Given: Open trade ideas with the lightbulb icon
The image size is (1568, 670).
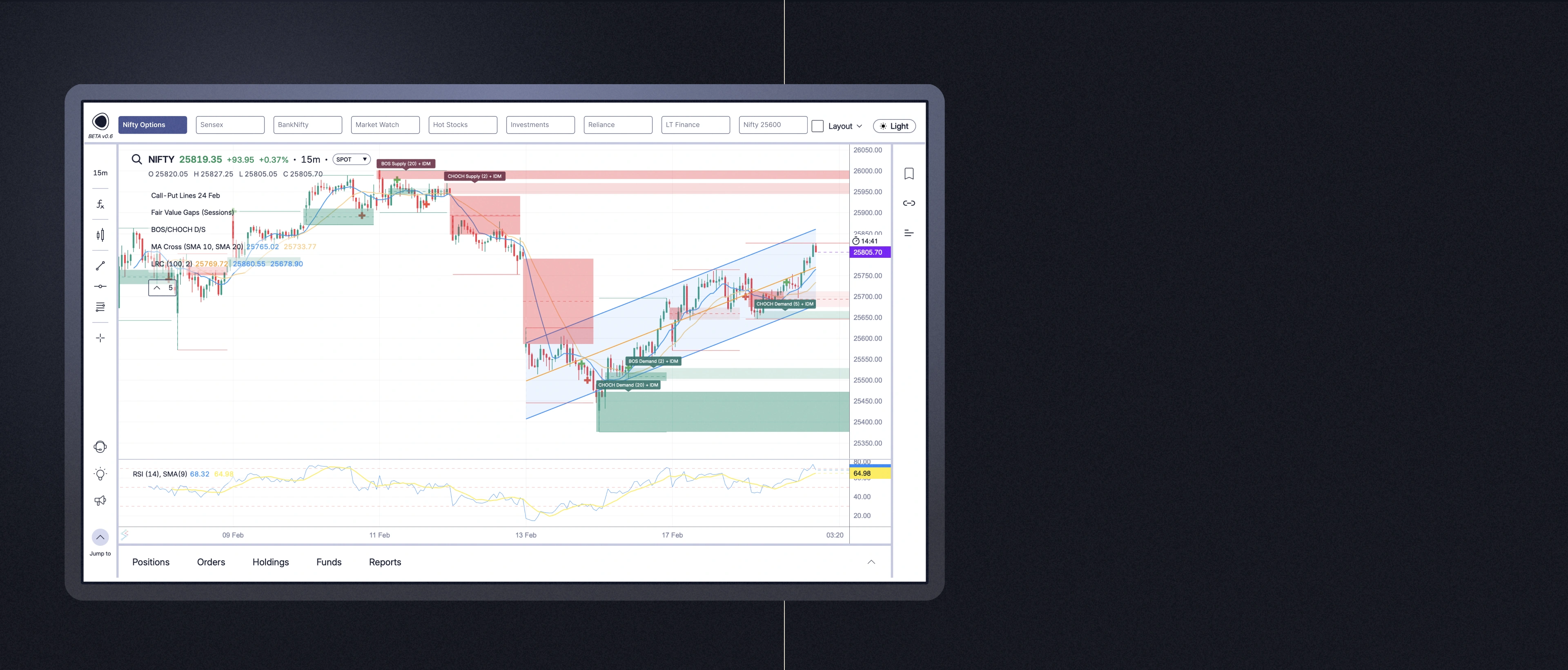Looking at the screenshot, I should click(x=100, y=473).
